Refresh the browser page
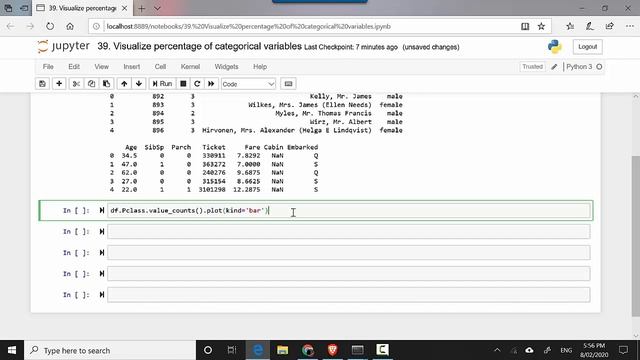Screen dimensions: 640x360 (50, 26)
